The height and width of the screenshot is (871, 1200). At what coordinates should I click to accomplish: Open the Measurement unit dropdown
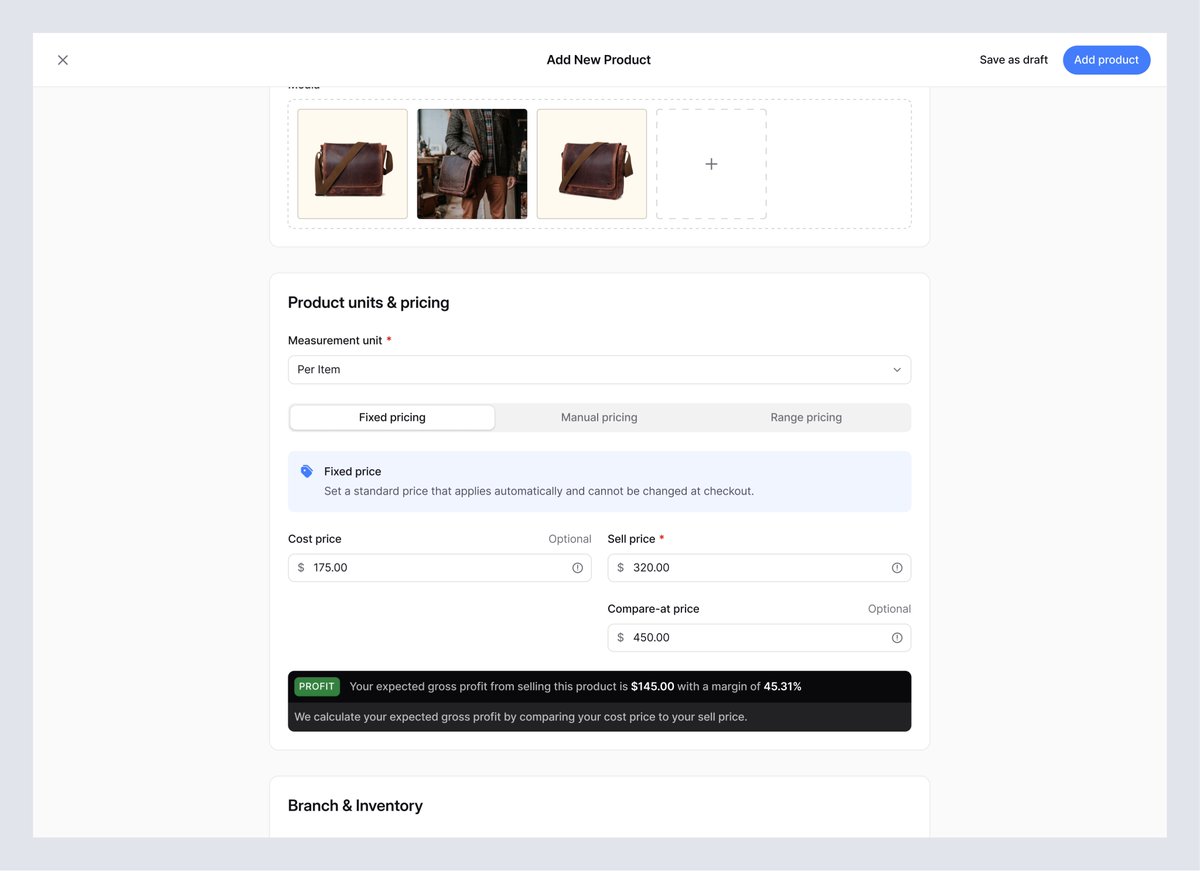599,369
